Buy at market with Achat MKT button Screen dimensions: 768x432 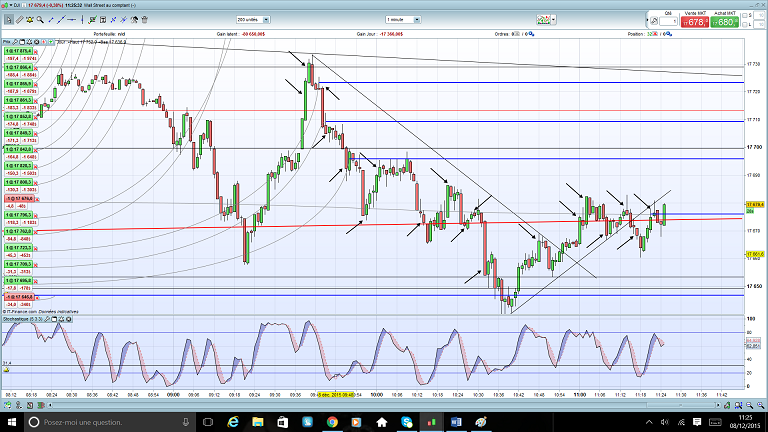pyautogui.click(x=724, y=22)
